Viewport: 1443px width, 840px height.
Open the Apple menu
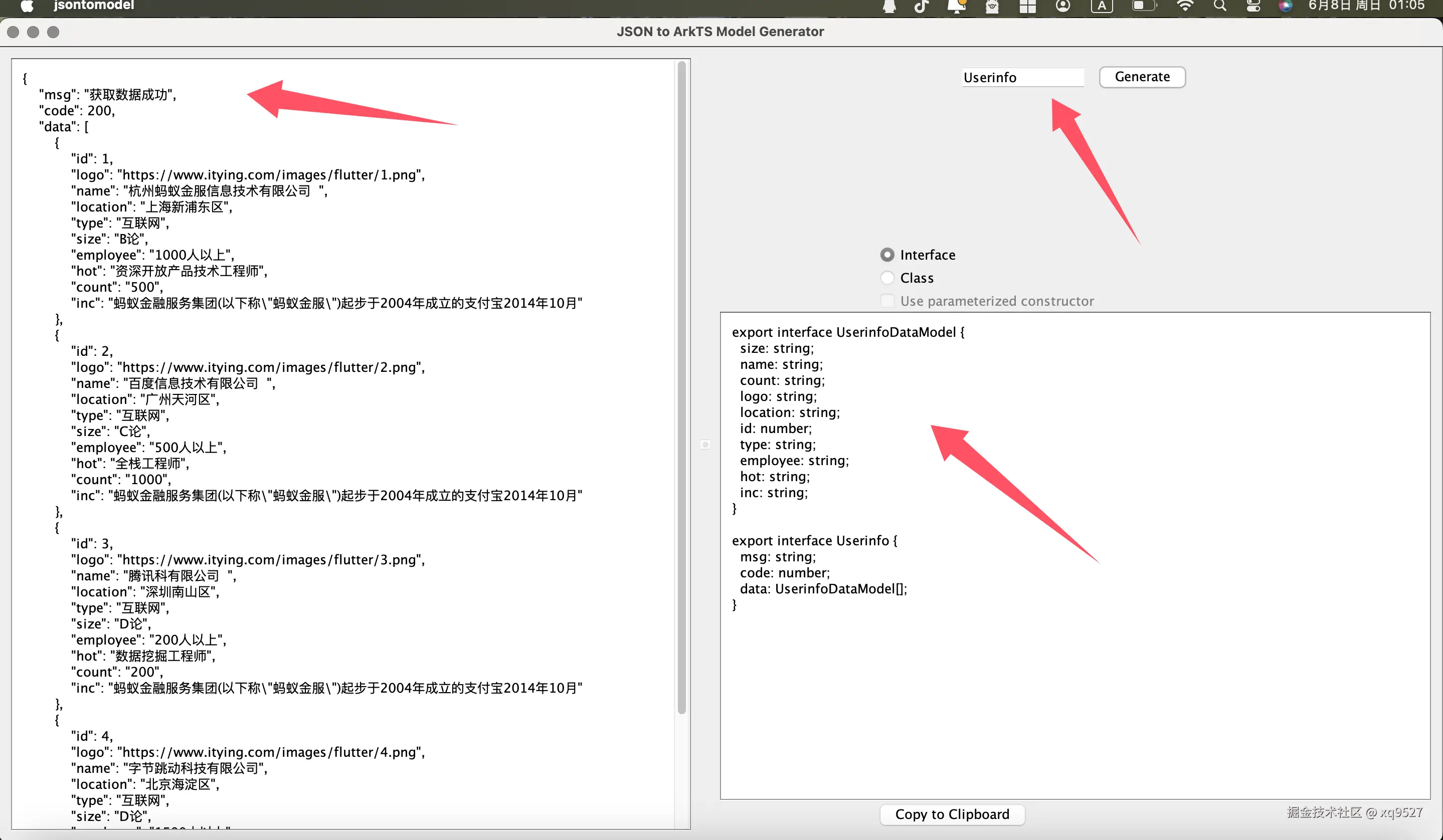(x=27, y=6)
